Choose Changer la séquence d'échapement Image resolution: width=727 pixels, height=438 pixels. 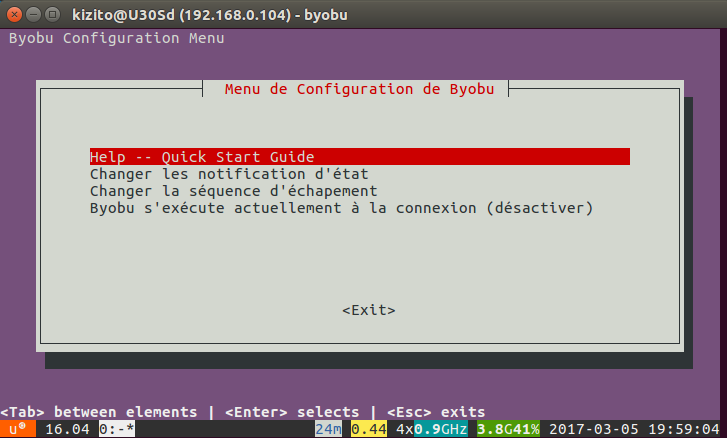point(233,191)
